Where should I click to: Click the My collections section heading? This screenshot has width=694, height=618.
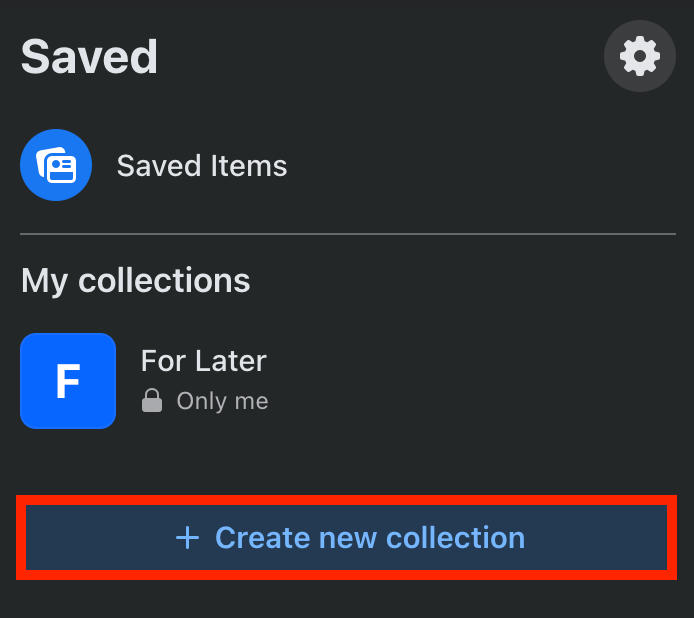(135, 281)
